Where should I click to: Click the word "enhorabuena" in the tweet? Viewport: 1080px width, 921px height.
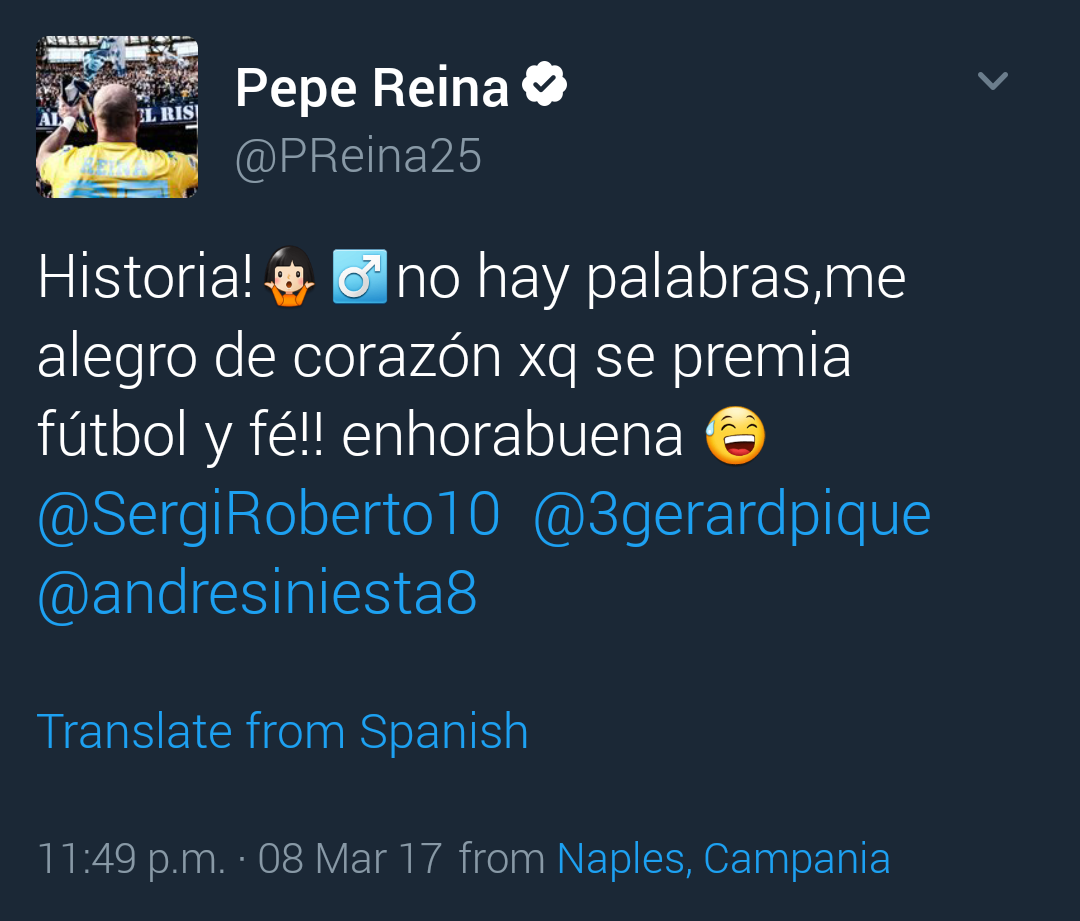512,437
